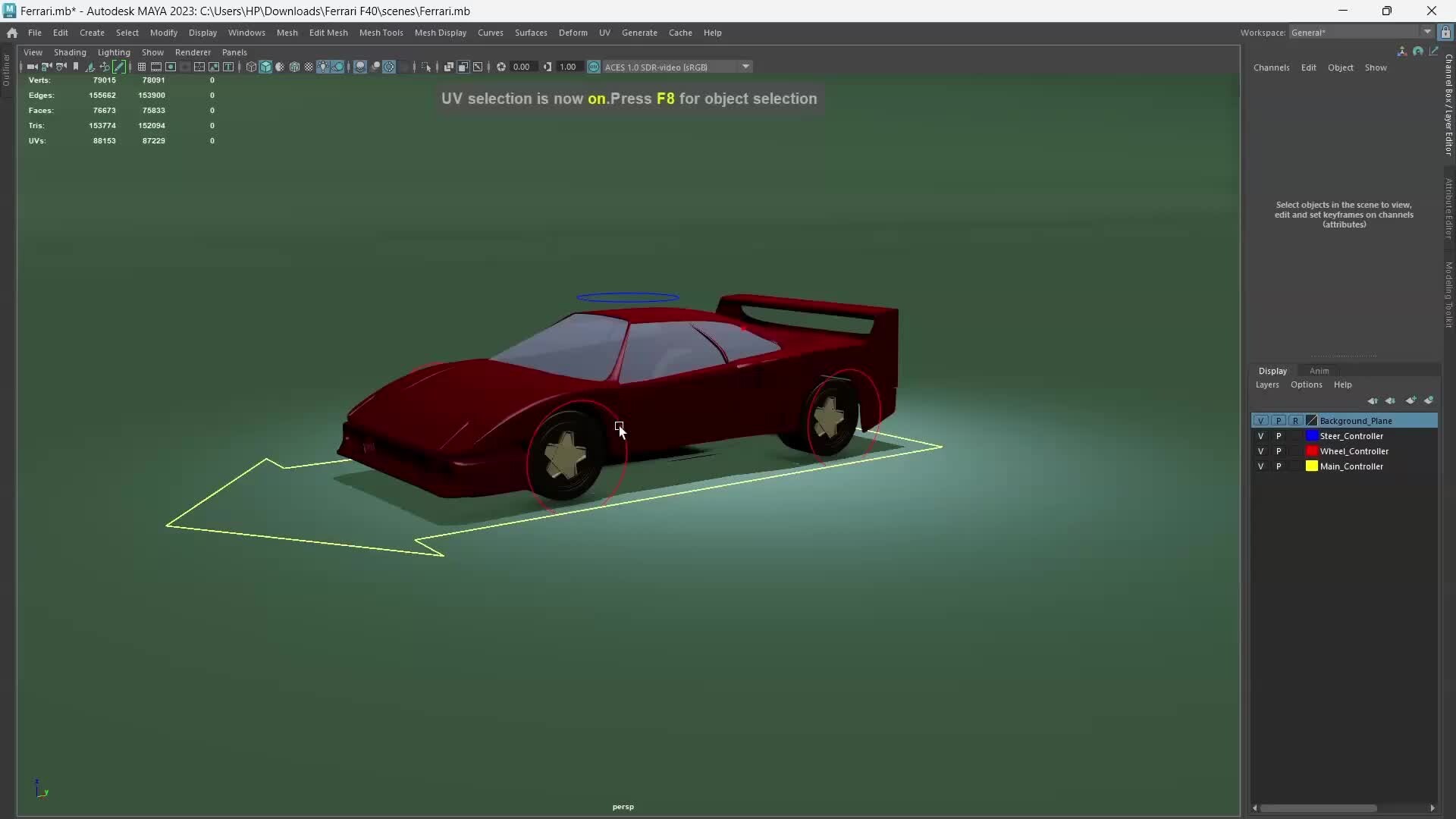Viewport: 1456px width, 819px height.
Task: Toggle playback P of Wheel_Controller layer
Action: click(1279, 451)
